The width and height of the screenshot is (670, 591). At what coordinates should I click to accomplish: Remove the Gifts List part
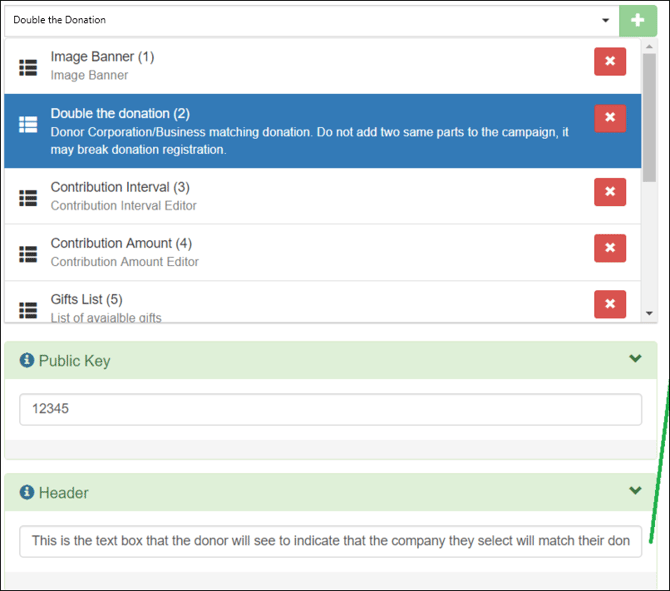point(610,303)
